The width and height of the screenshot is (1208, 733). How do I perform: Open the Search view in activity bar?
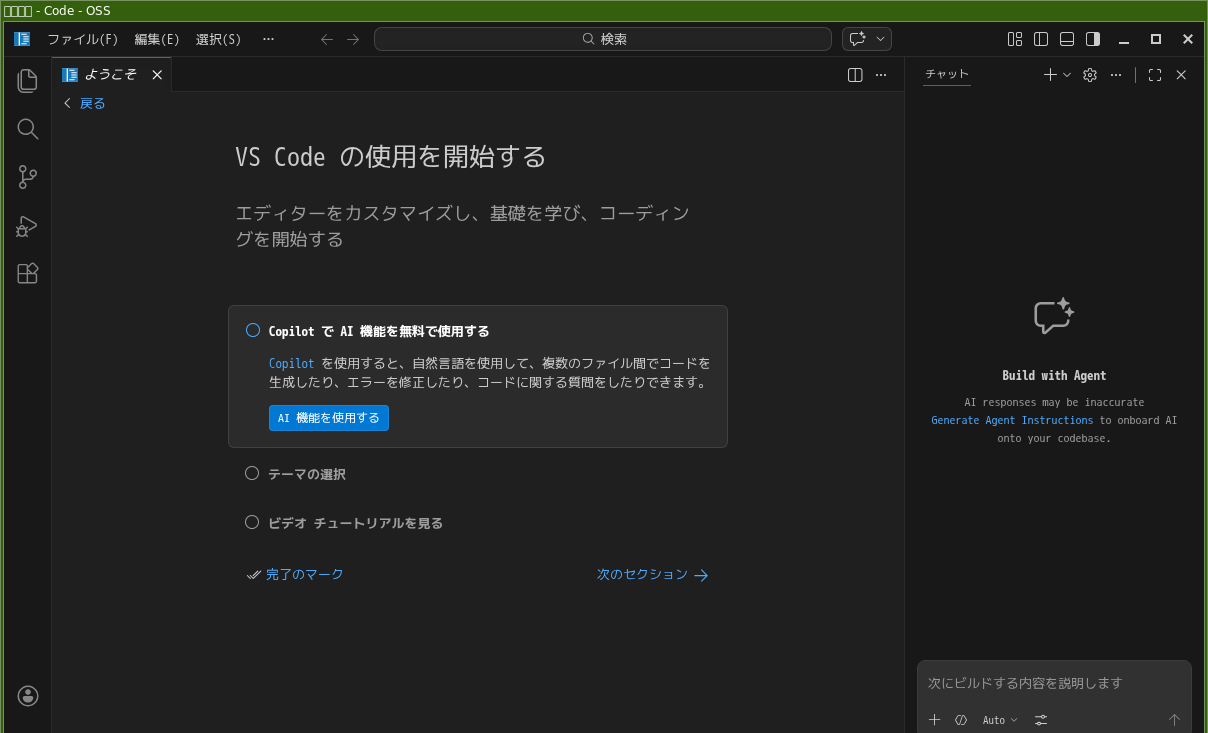click(x=28, y=129)
